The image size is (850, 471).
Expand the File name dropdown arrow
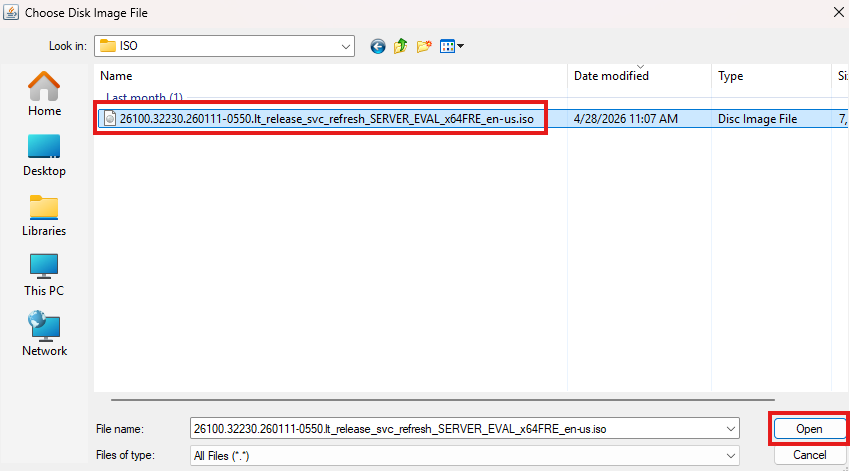pos(730,429)
